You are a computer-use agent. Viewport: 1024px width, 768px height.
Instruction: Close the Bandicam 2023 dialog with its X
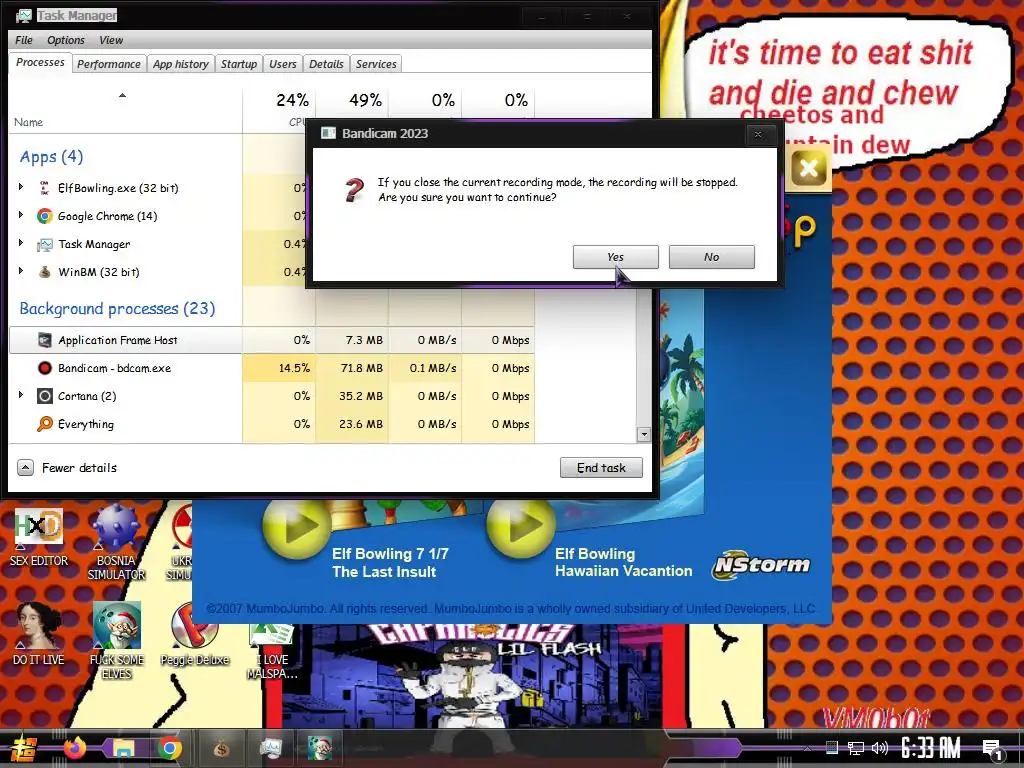(x=758, y=134)
